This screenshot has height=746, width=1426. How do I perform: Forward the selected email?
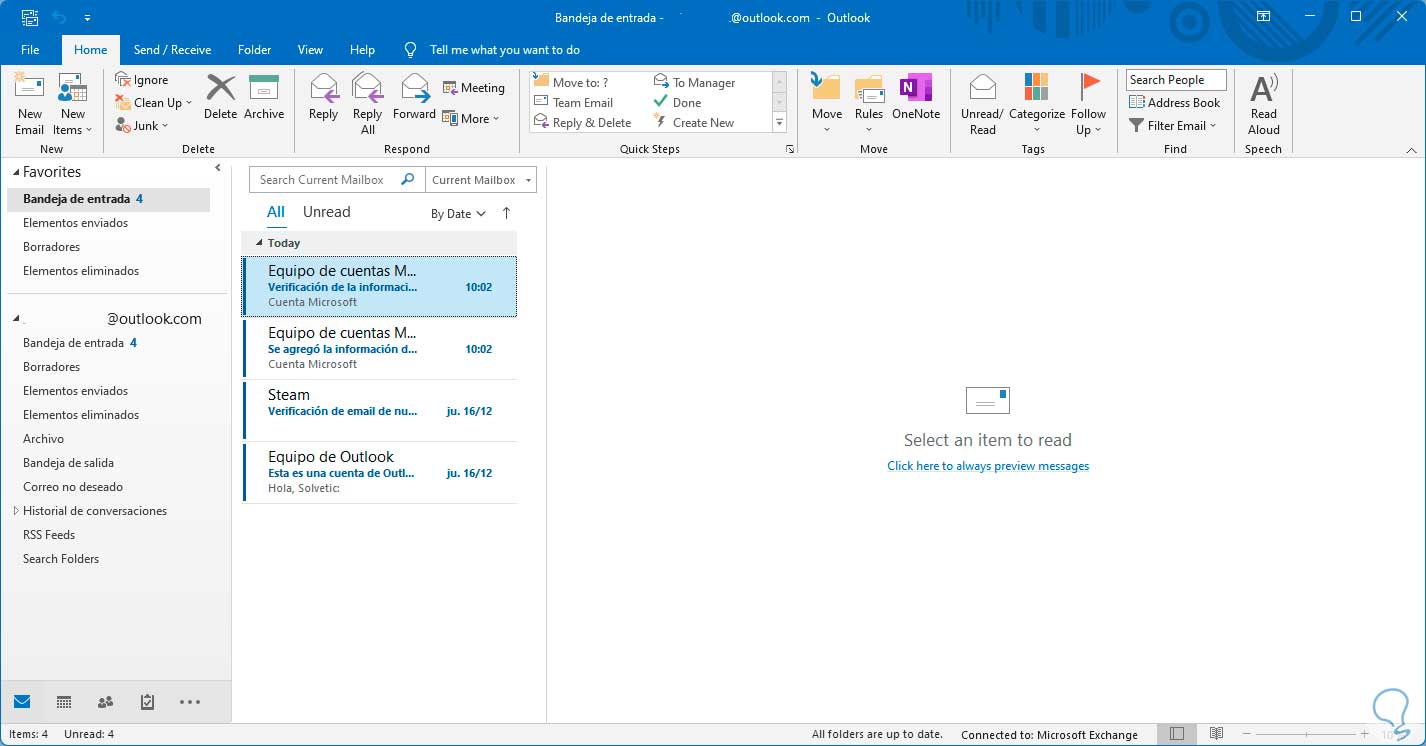coord(414,97)
